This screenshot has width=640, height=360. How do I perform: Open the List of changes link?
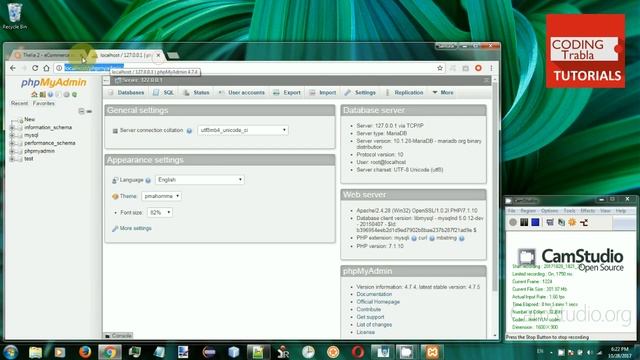click(374, 325)
